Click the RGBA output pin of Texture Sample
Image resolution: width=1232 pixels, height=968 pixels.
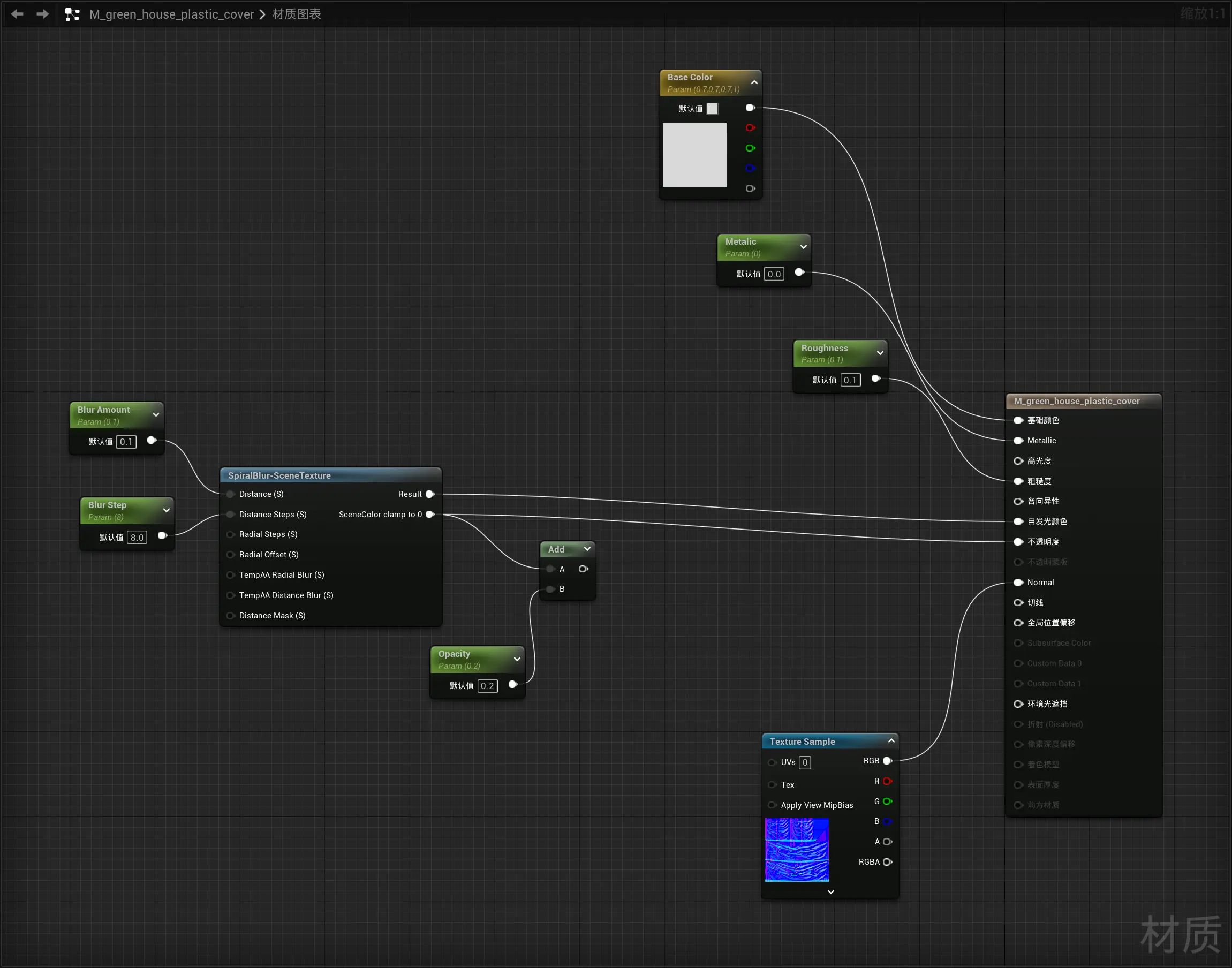(887, 862)
